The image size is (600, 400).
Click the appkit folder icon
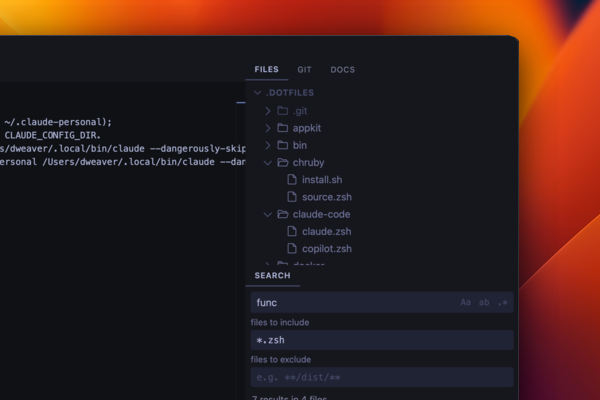pos(282,128)
